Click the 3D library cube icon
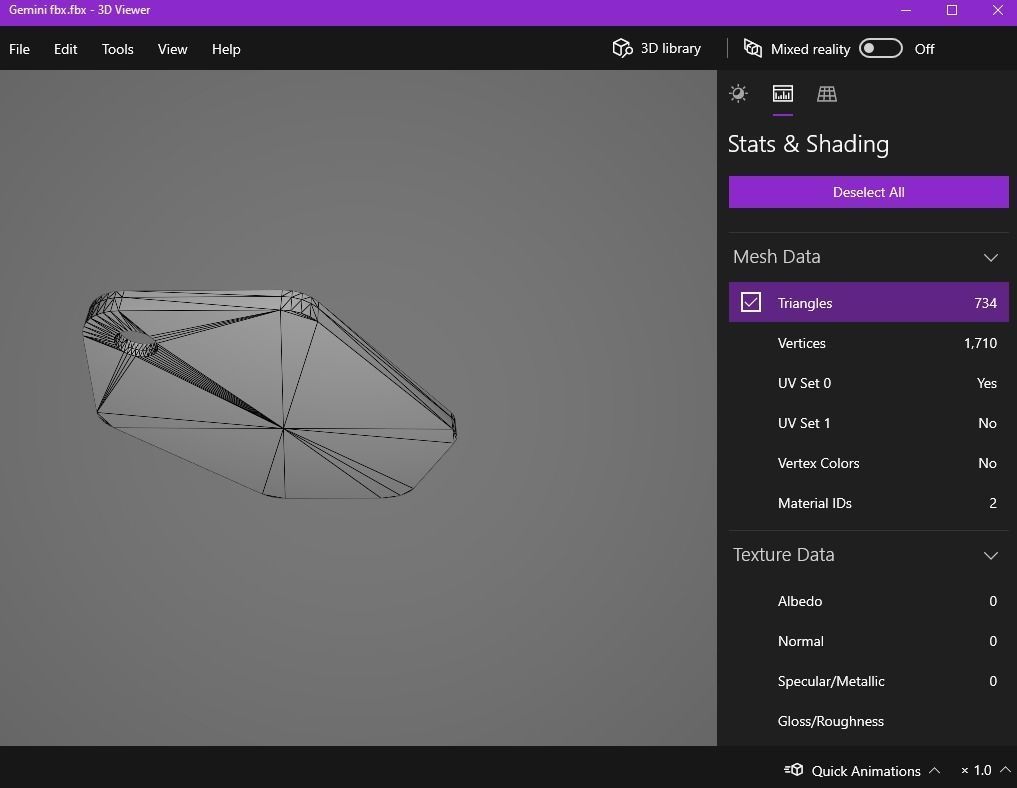The width and height of the screenshot is (1017, 788). [x=622, y=48]
